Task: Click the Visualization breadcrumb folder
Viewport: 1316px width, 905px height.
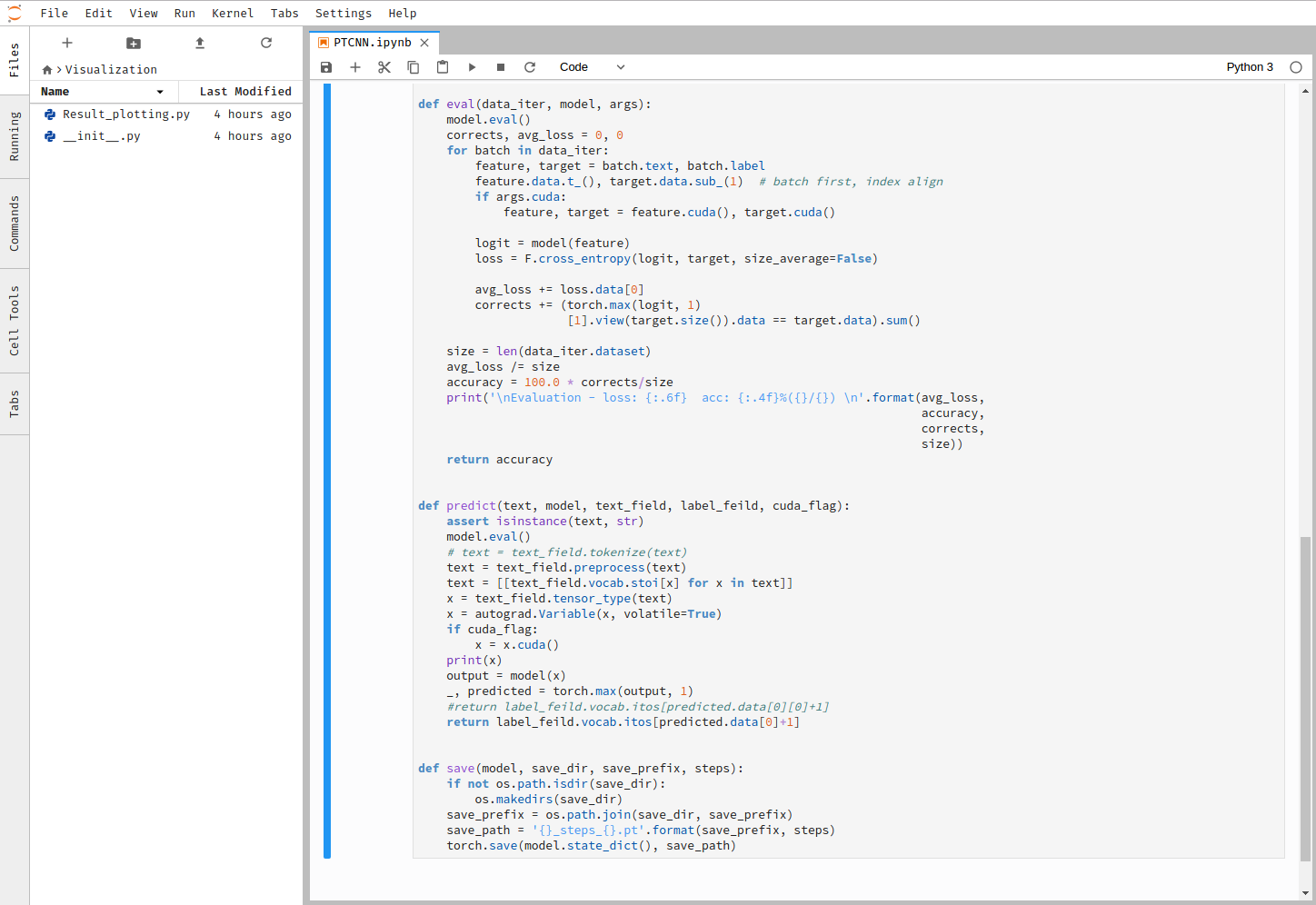Action: 111,70
